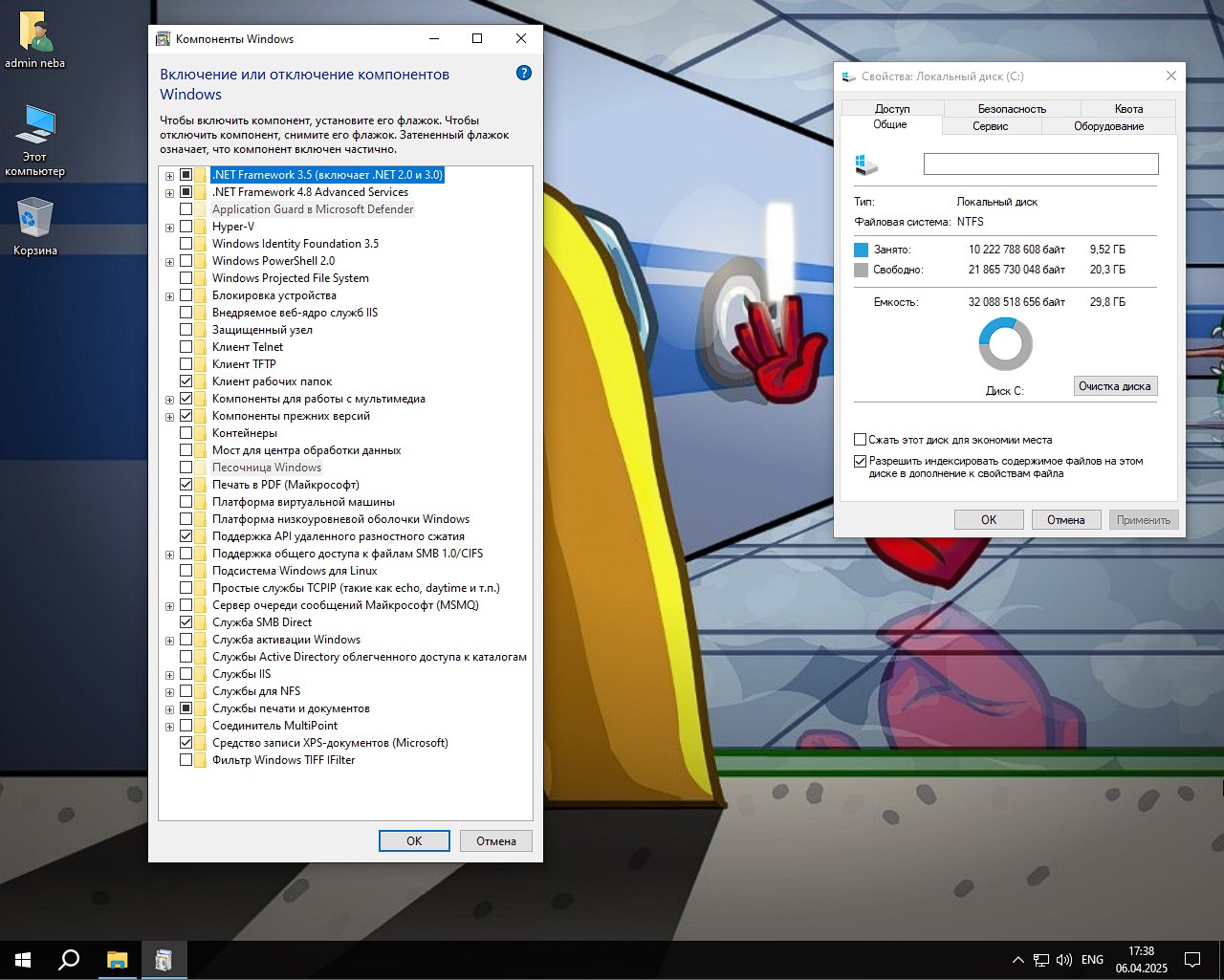Select 'Windows Identity Foundation 3.5' row text

(x=295, y=244)
